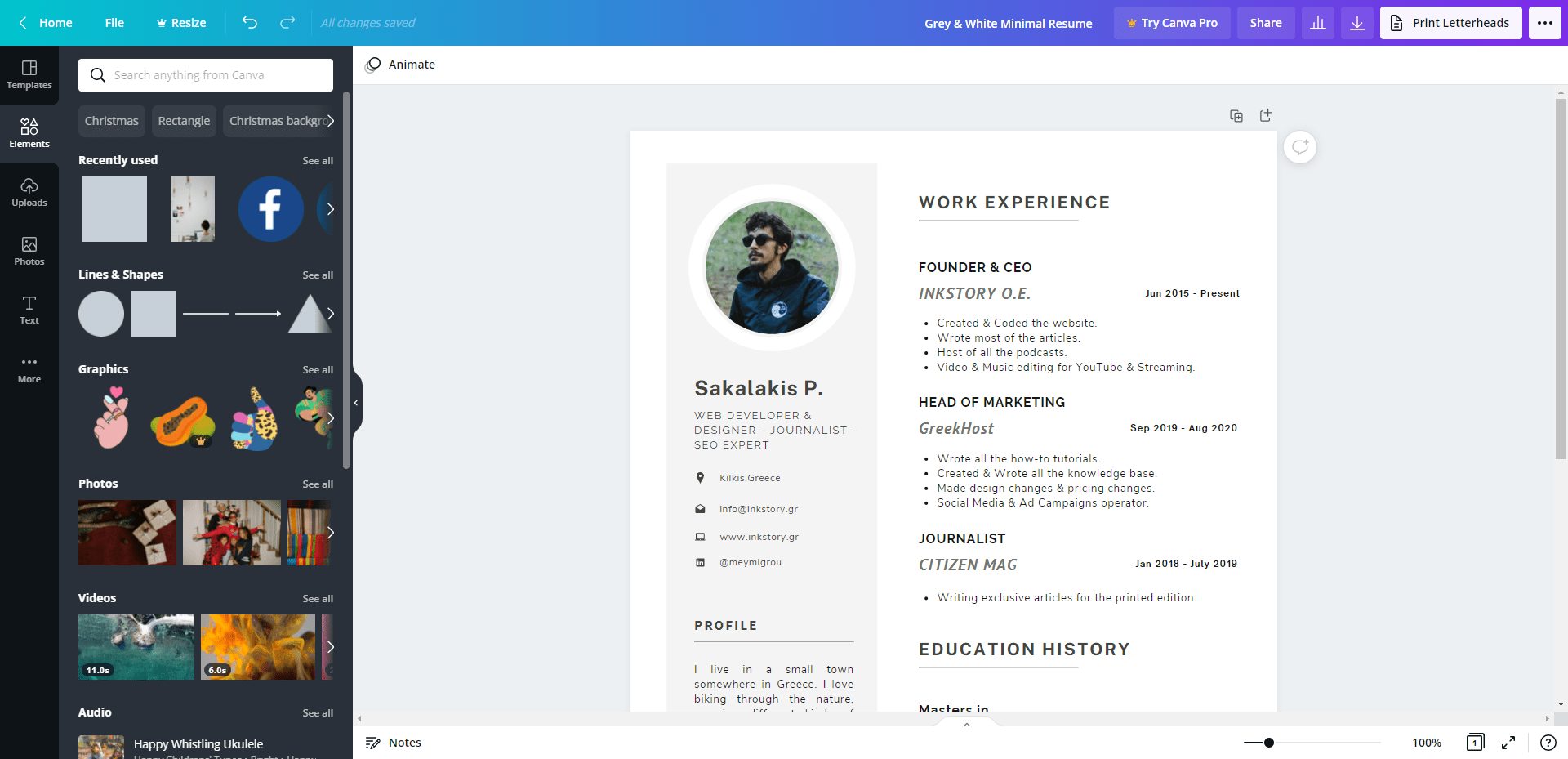Open the help question mark icon

[1548, 743]
